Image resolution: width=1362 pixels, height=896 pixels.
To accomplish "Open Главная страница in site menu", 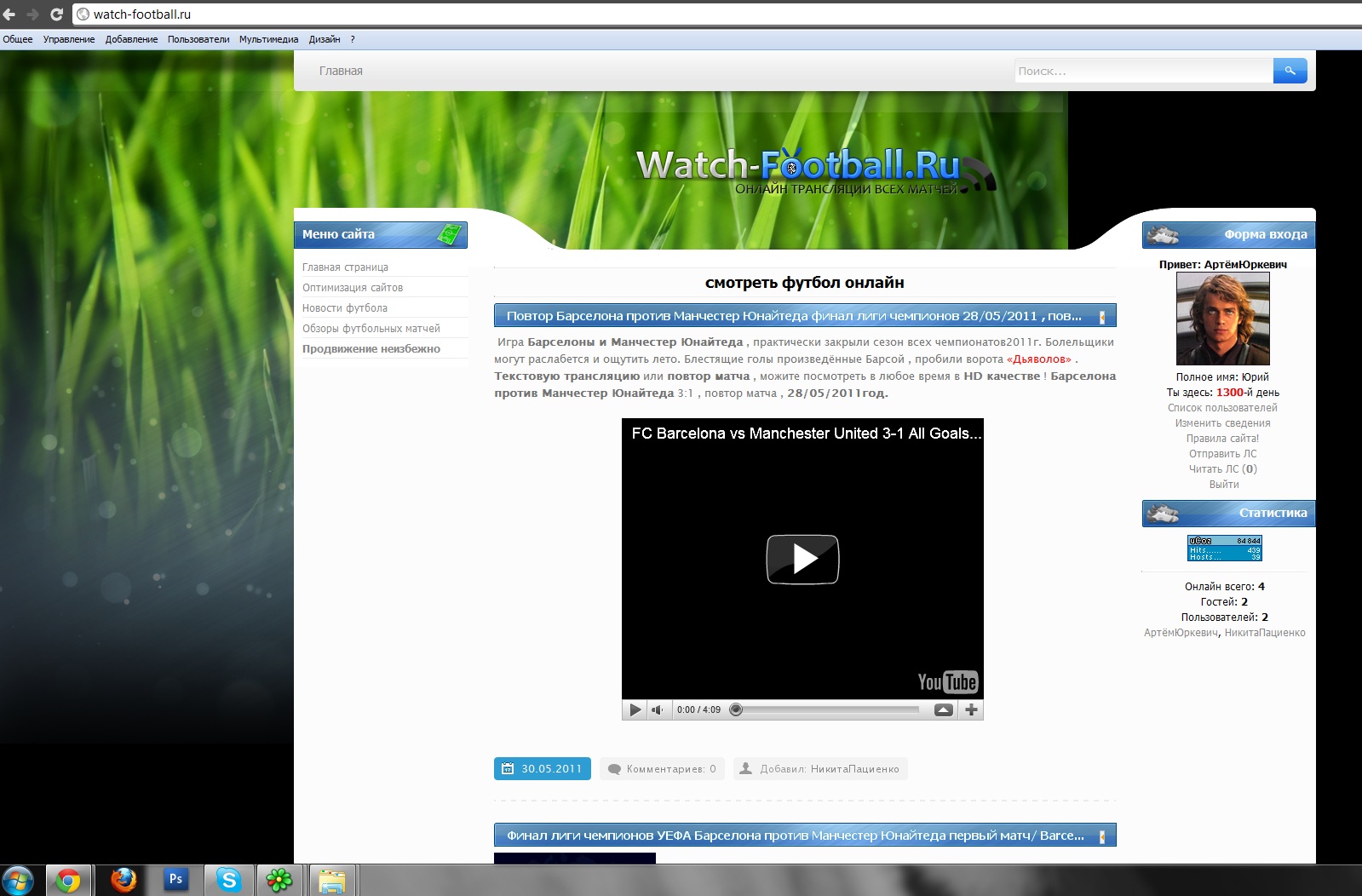I will 345,267.
